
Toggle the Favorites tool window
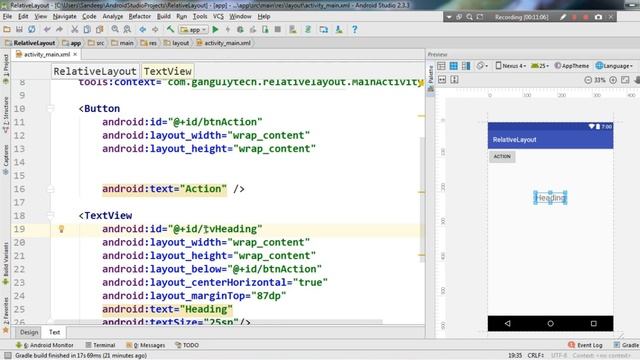[x=6, y=315]
